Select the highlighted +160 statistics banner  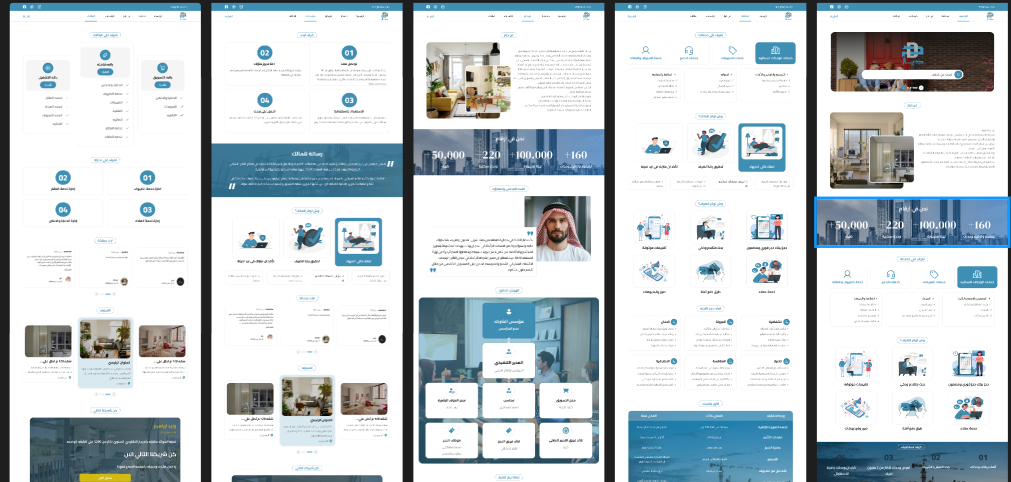pos(913,222)
